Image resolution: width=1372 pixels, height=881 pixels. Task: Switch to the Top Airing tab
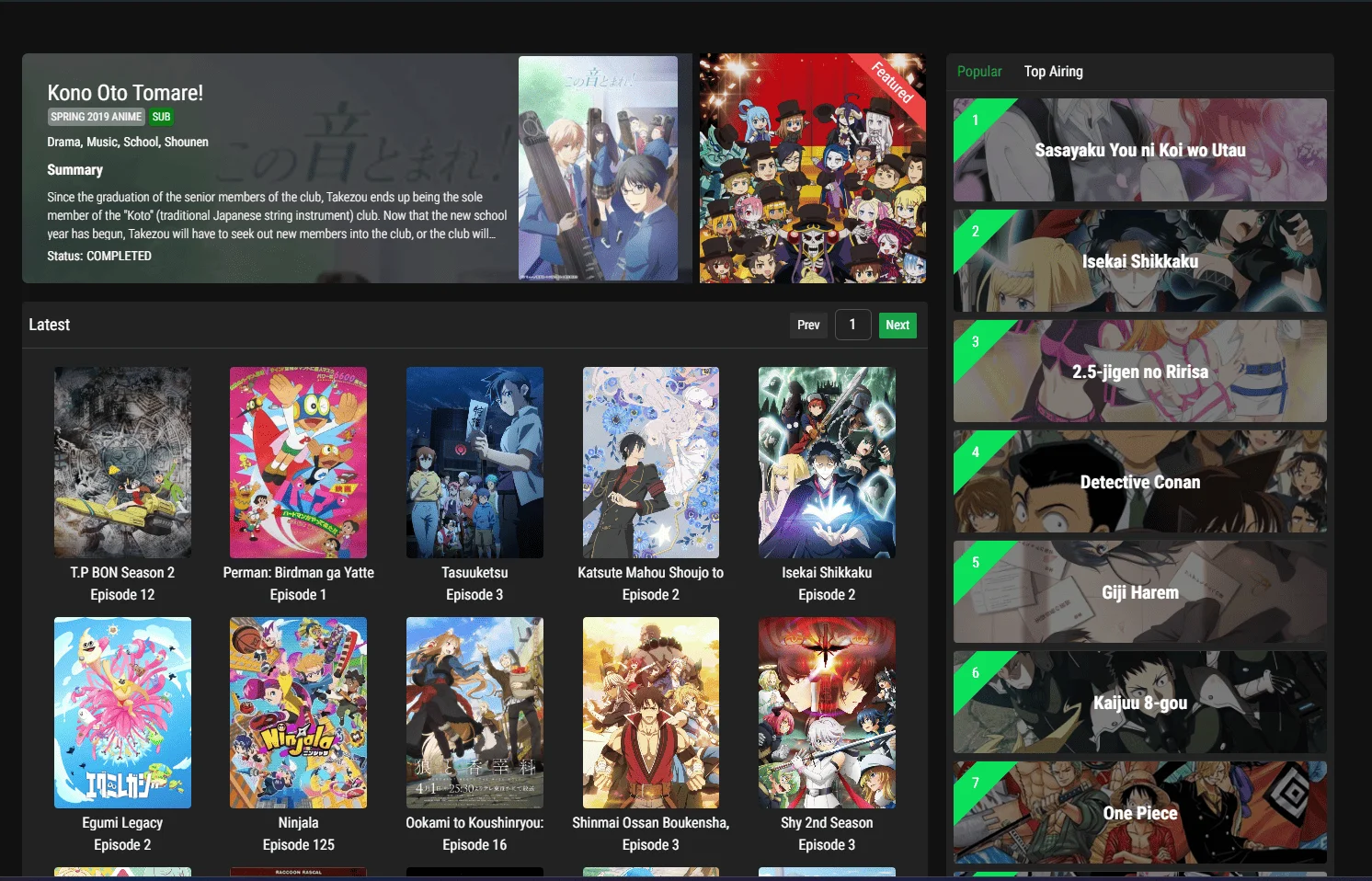coord(1053,72)
